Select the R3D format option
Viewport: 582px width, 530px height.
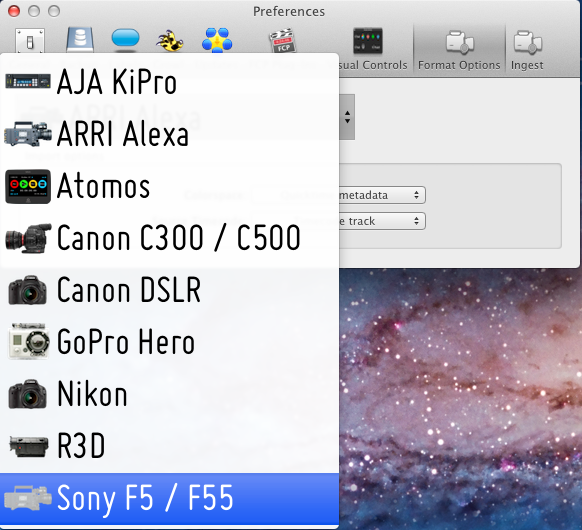click(169, 446)
